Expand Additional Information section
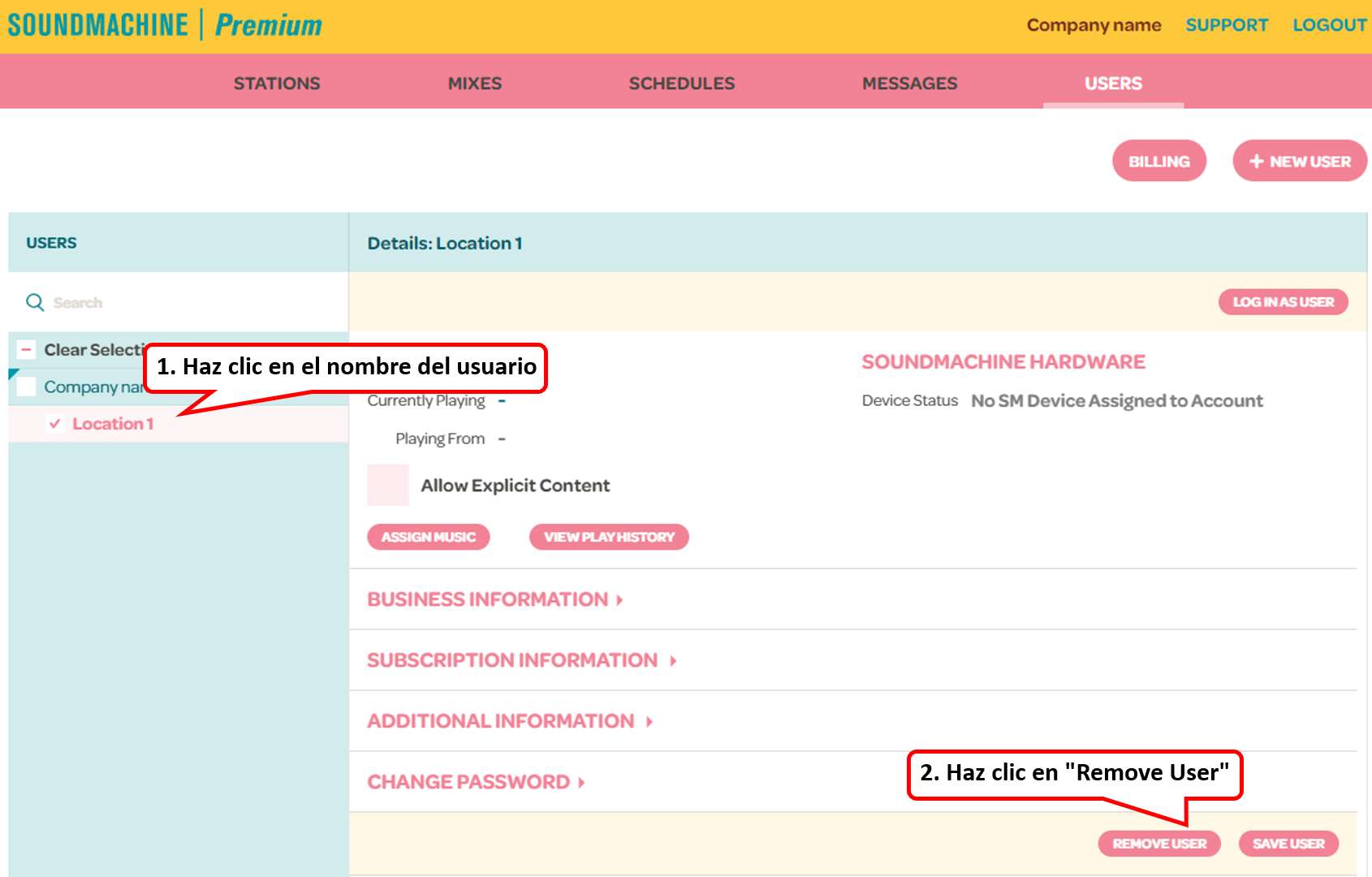1372x877 pixels. [x=510, y=721]
